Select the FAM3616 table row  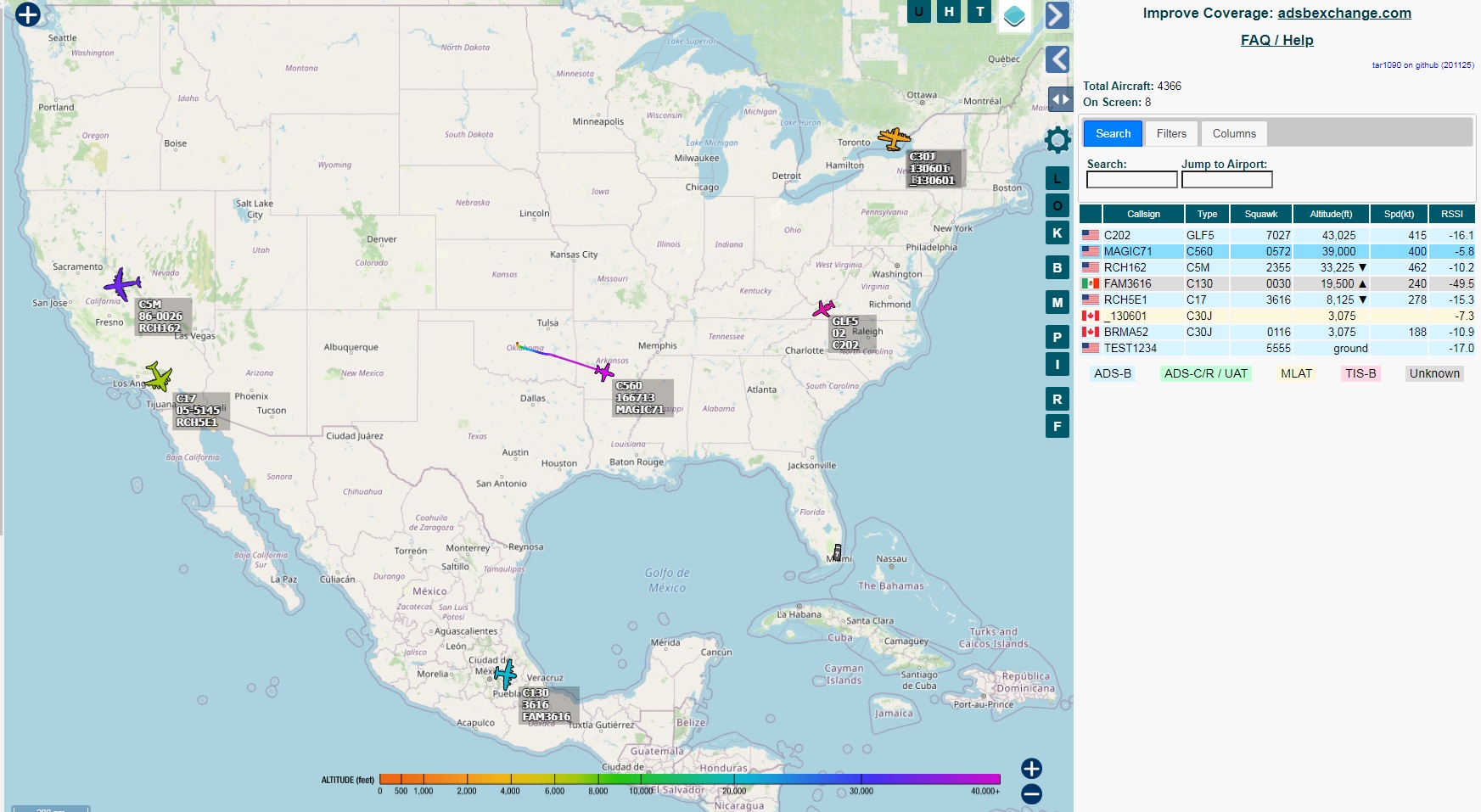click(x=1277, y=283)
